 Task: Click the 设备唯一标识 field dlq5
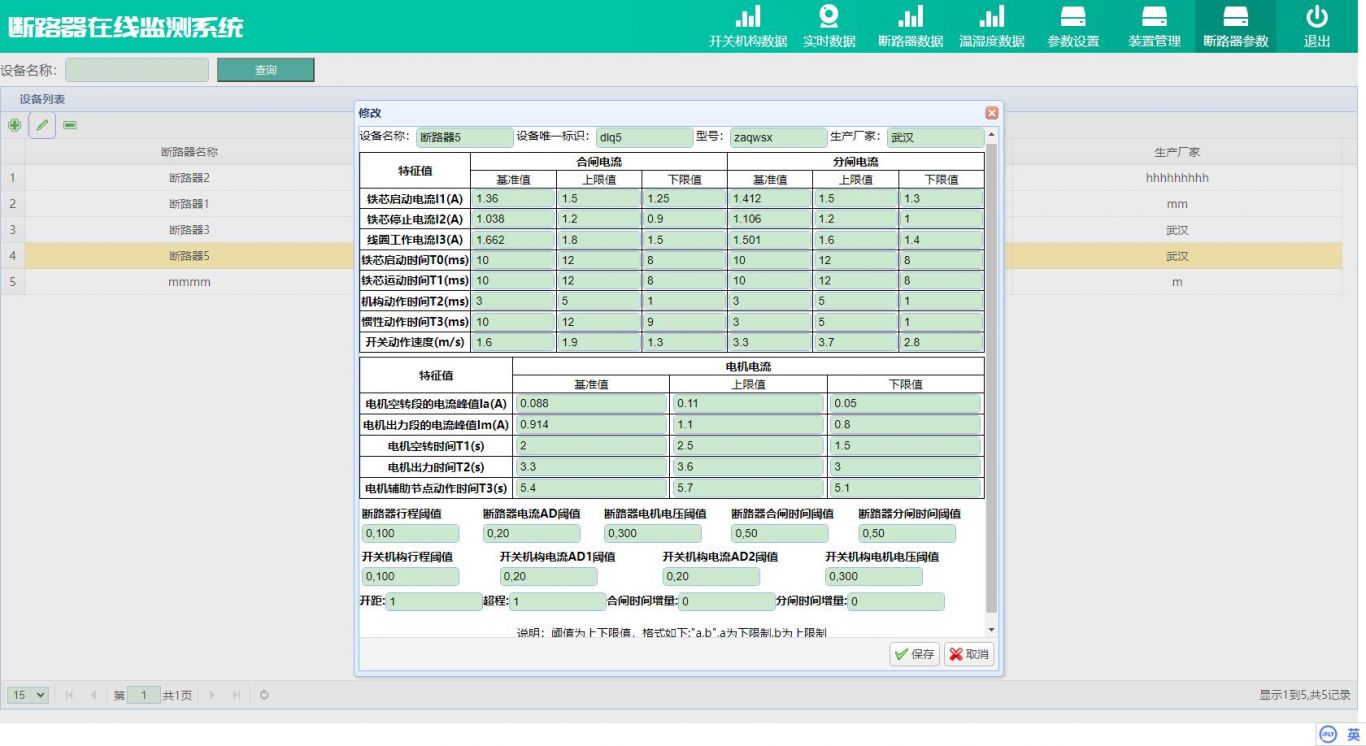pos(644,137)
